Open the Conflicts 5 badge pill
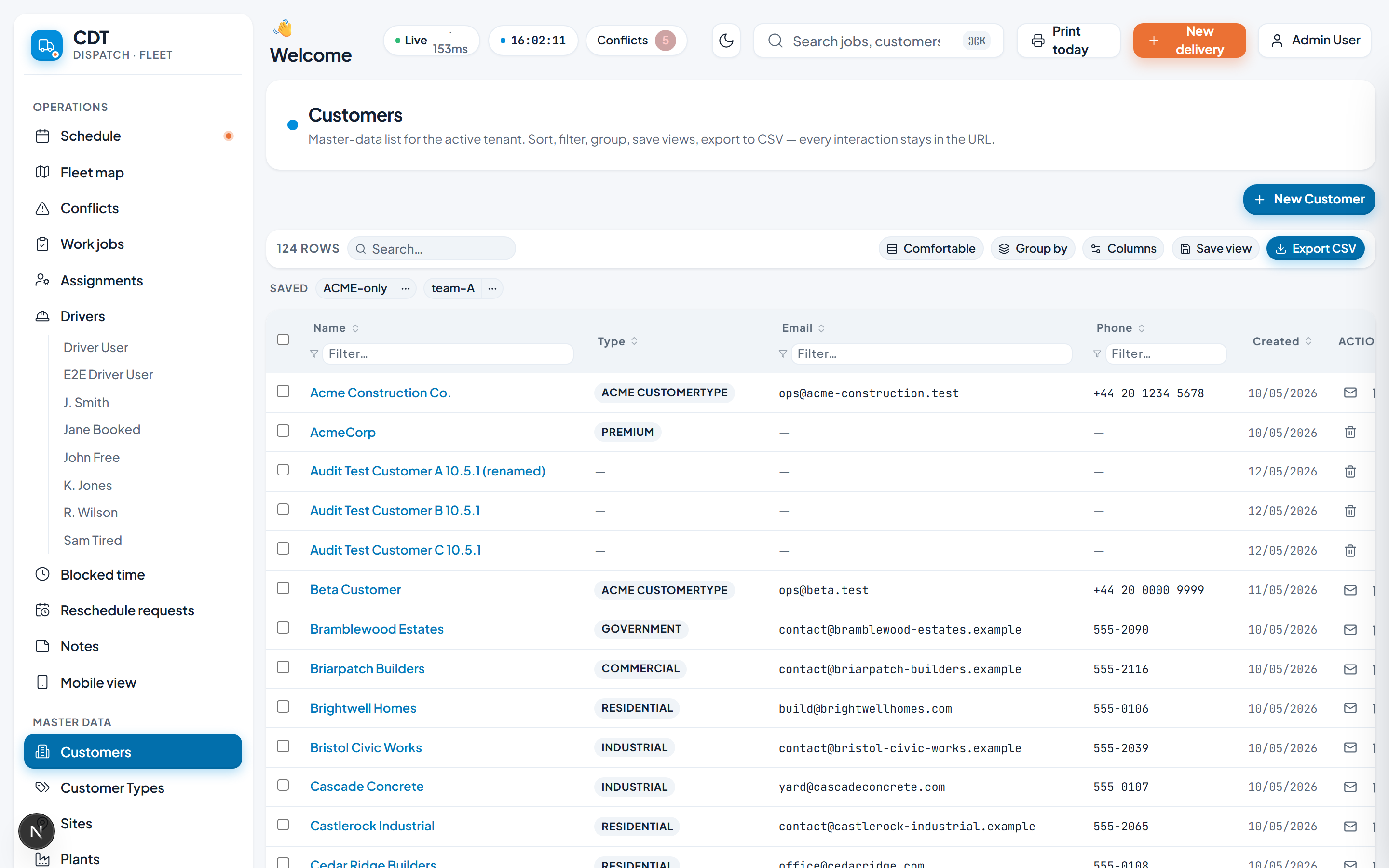 click(x=636, y=40)
